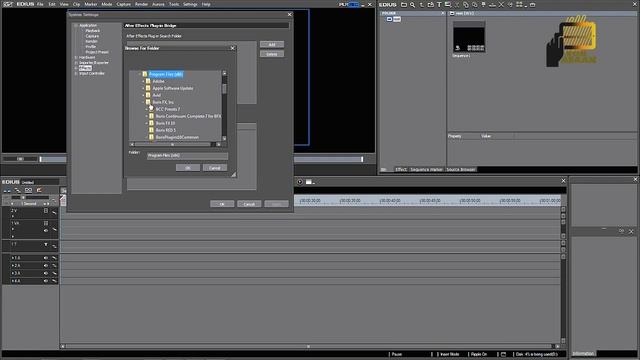Select the Boris FX 10 folder
Screen dimensions: 640x360
tap(165, 123)
